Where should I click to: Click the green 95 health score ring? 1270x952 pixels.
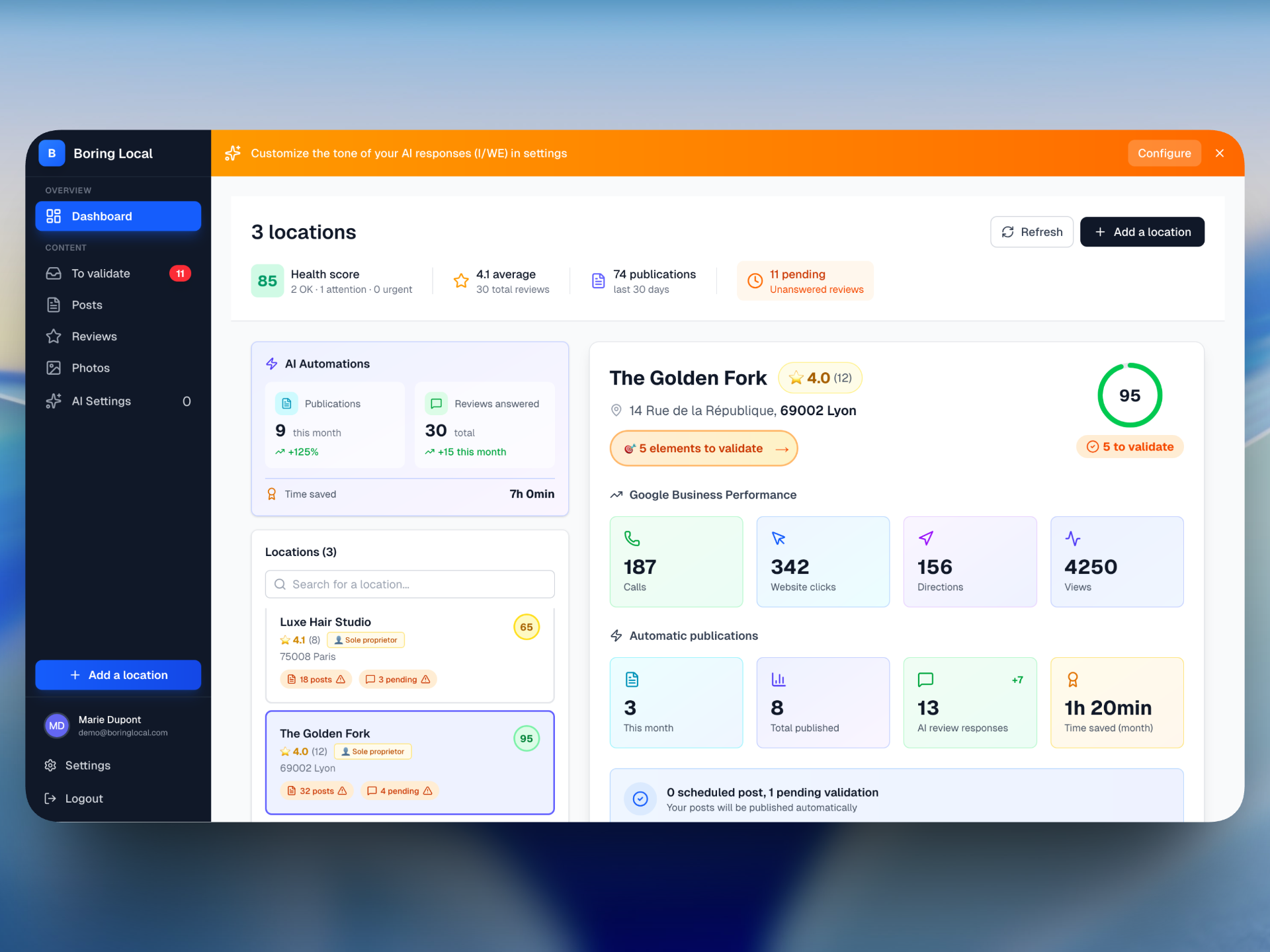pos(1129,395)
